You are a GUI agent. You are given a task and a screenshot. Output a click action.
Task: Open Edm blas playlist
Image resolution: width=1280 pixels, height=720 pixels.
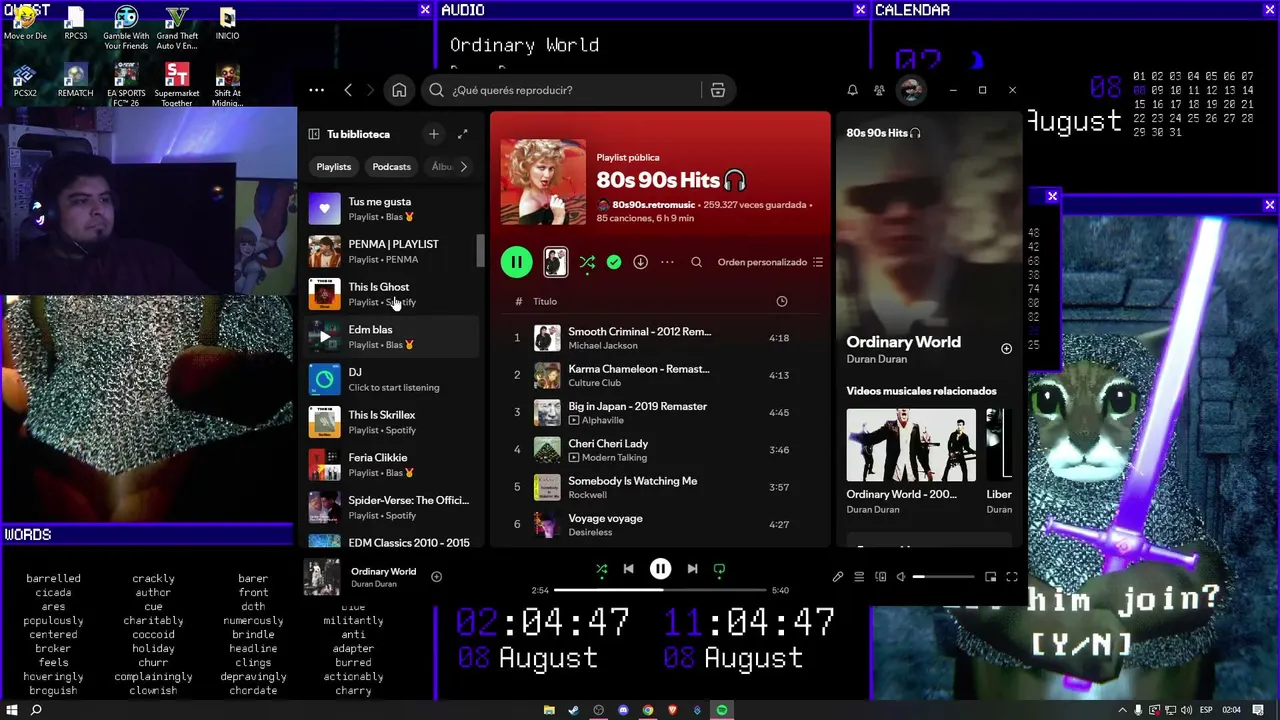pos(392,337)
